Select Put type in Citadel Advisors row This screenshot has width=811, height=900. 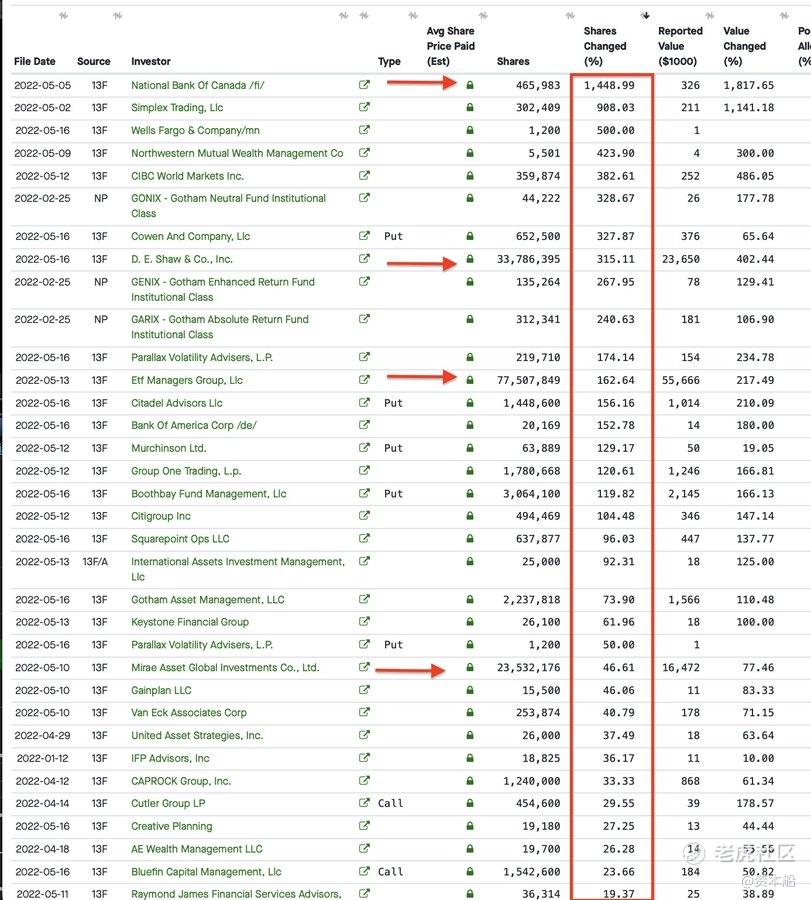(393, 403)
